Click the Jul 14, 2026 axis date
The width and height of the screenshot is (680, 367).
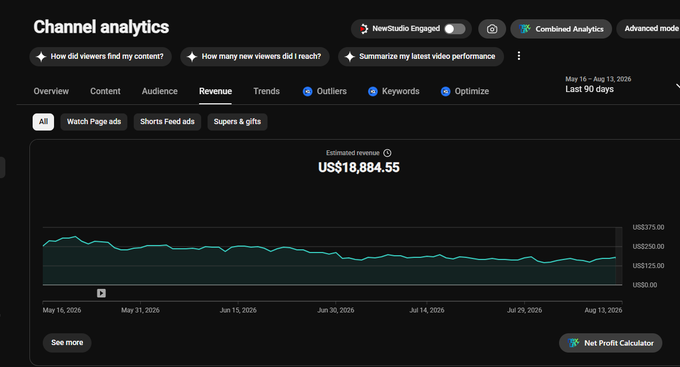coord(427,310)
